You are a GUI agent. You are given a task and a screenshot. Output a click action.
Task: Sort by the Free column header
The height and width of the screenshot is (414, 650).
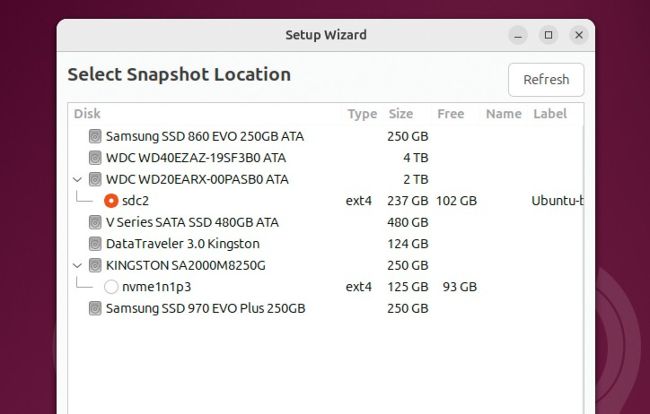tap(450, 114)
